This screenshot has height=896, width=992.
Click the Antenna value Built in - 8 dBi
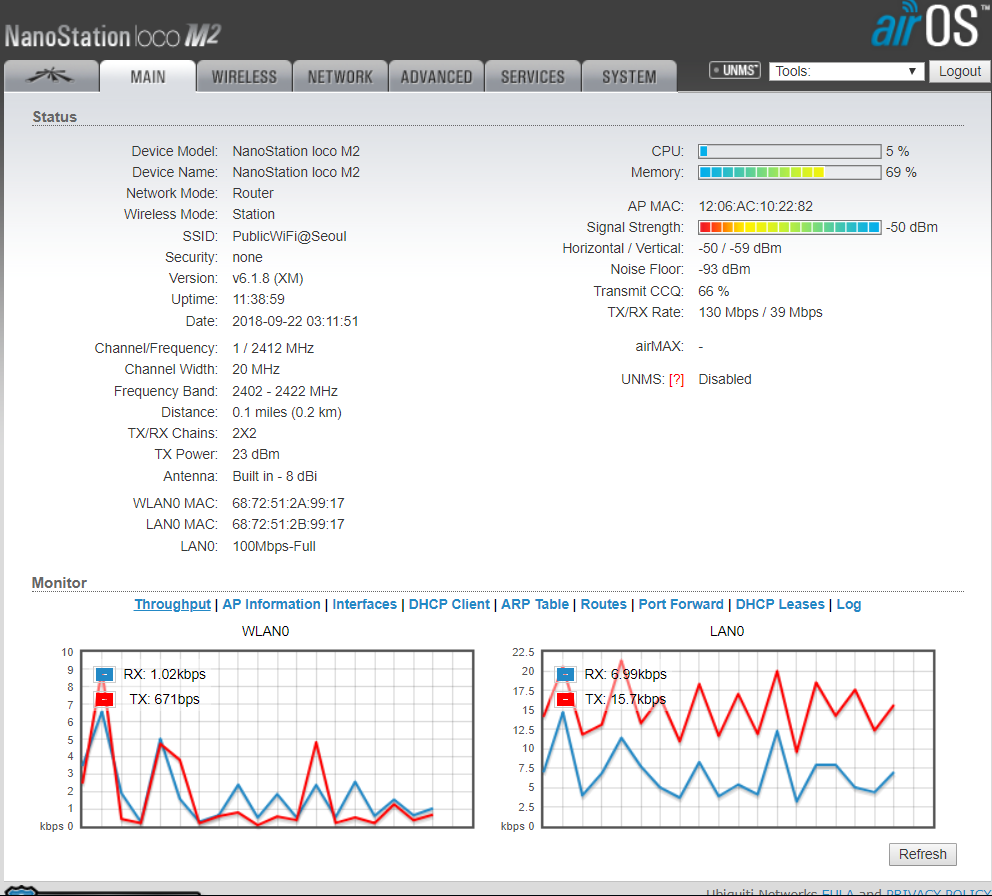coord(275,476)
